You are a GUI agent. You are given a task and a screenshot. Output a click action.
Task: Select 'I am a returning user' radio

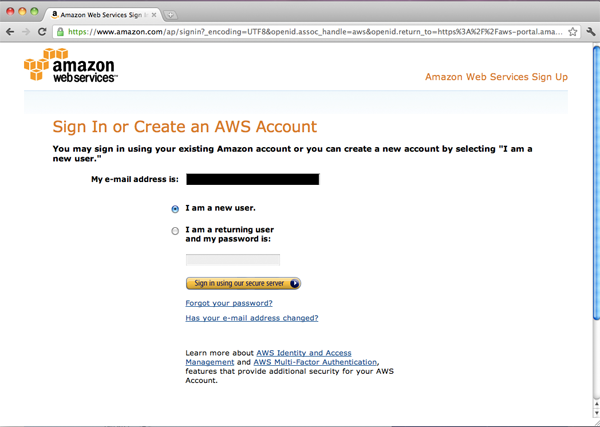point(176,231)
